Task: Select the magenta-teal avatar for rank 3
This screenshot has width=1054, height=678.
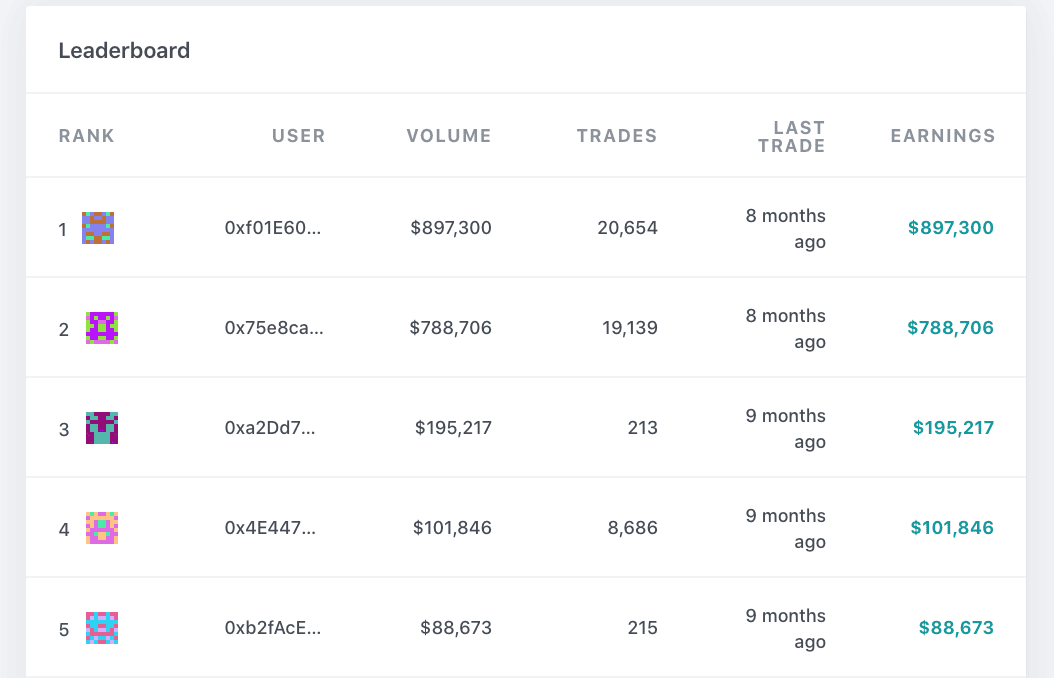Action: pyautogui.click(x=102, y=428)
